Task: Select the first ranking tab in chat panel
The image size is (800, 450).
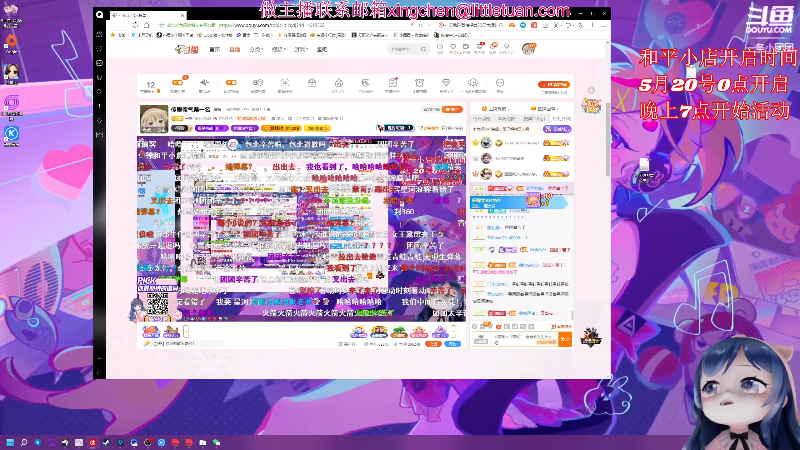Action: 482,119
